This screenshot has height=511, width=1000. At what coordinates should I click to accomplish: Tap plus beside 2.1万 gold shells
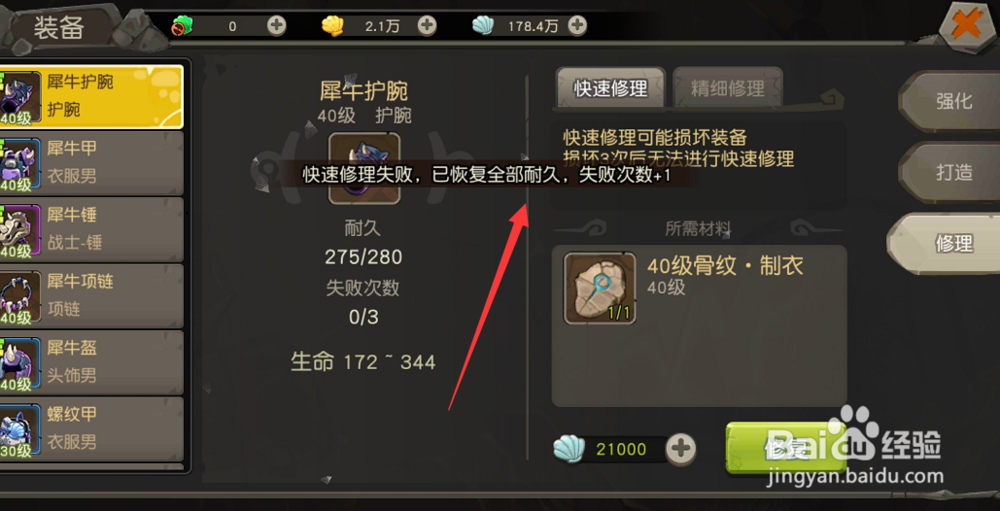point(427,26)
